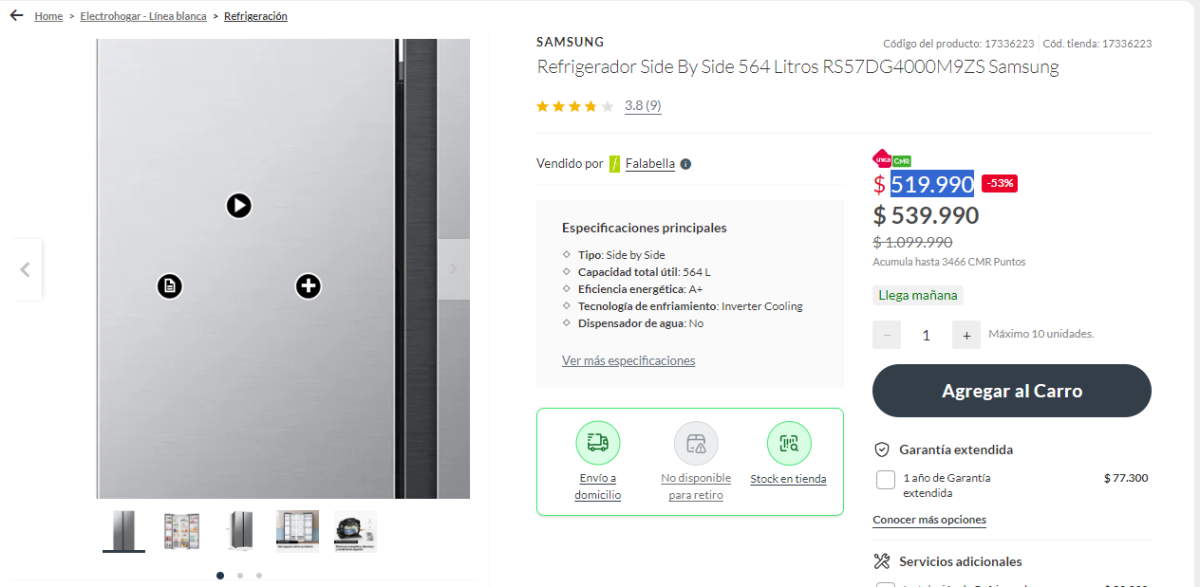Image resolution: width=1200 pixels, height=587 pixels.
Task: Click the Stock en tienda icon
Action: tap(789, 443)
